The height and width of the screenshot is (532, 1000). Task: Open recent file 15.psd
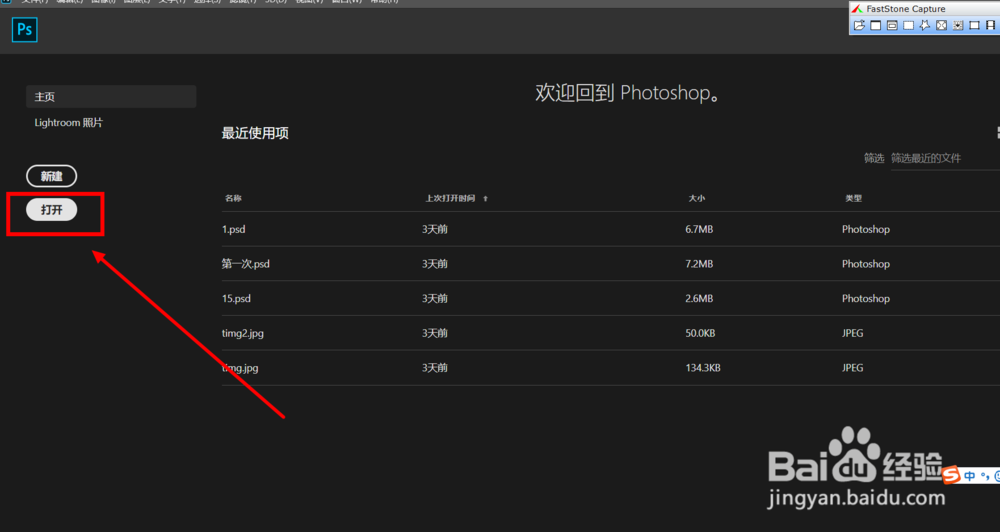236,298
